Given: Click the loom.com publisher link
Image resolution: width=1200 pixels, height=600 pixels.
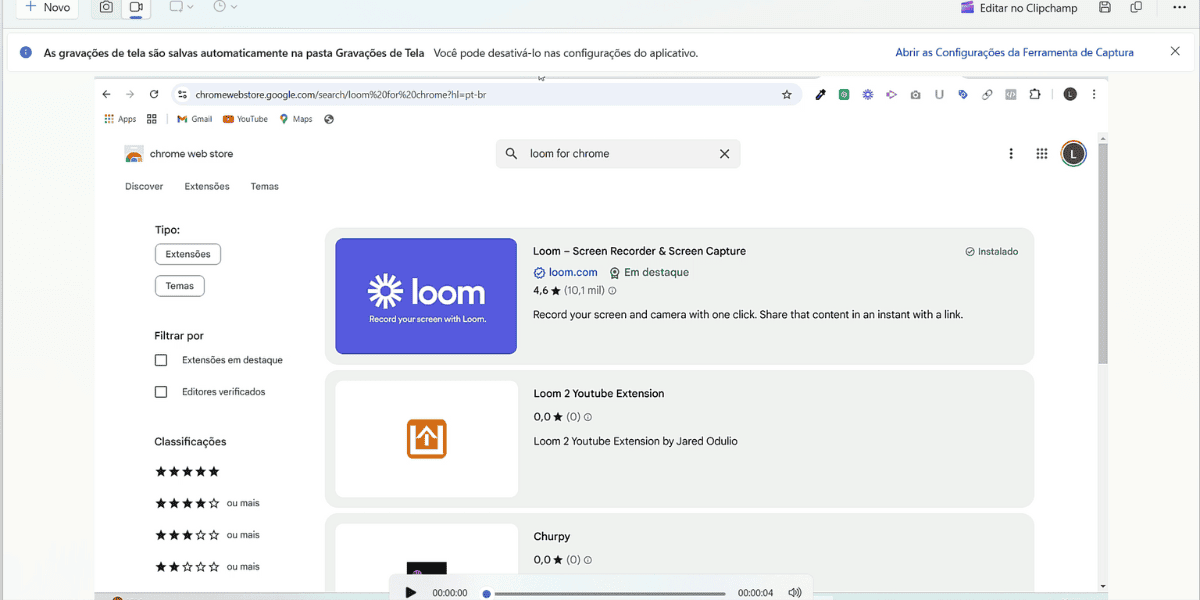Looking at the screenshot, I should 572,272.
